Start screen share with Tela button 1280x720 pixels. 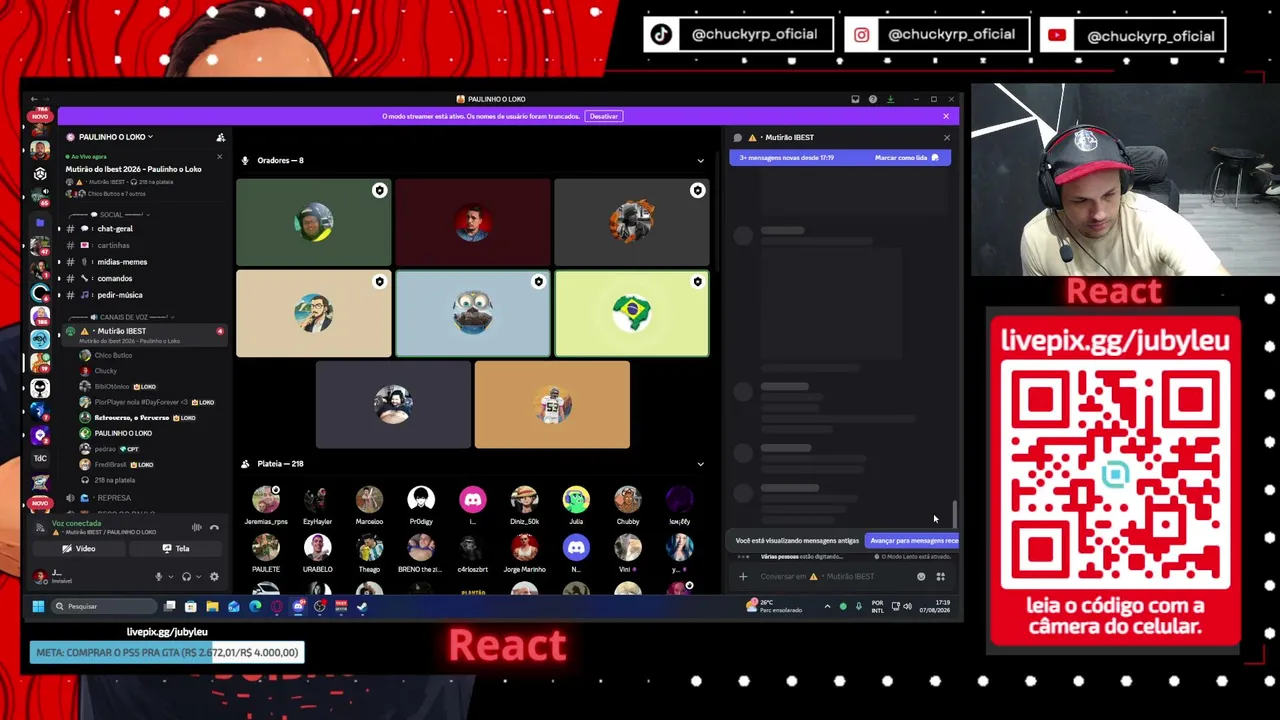tap(176, 548)
